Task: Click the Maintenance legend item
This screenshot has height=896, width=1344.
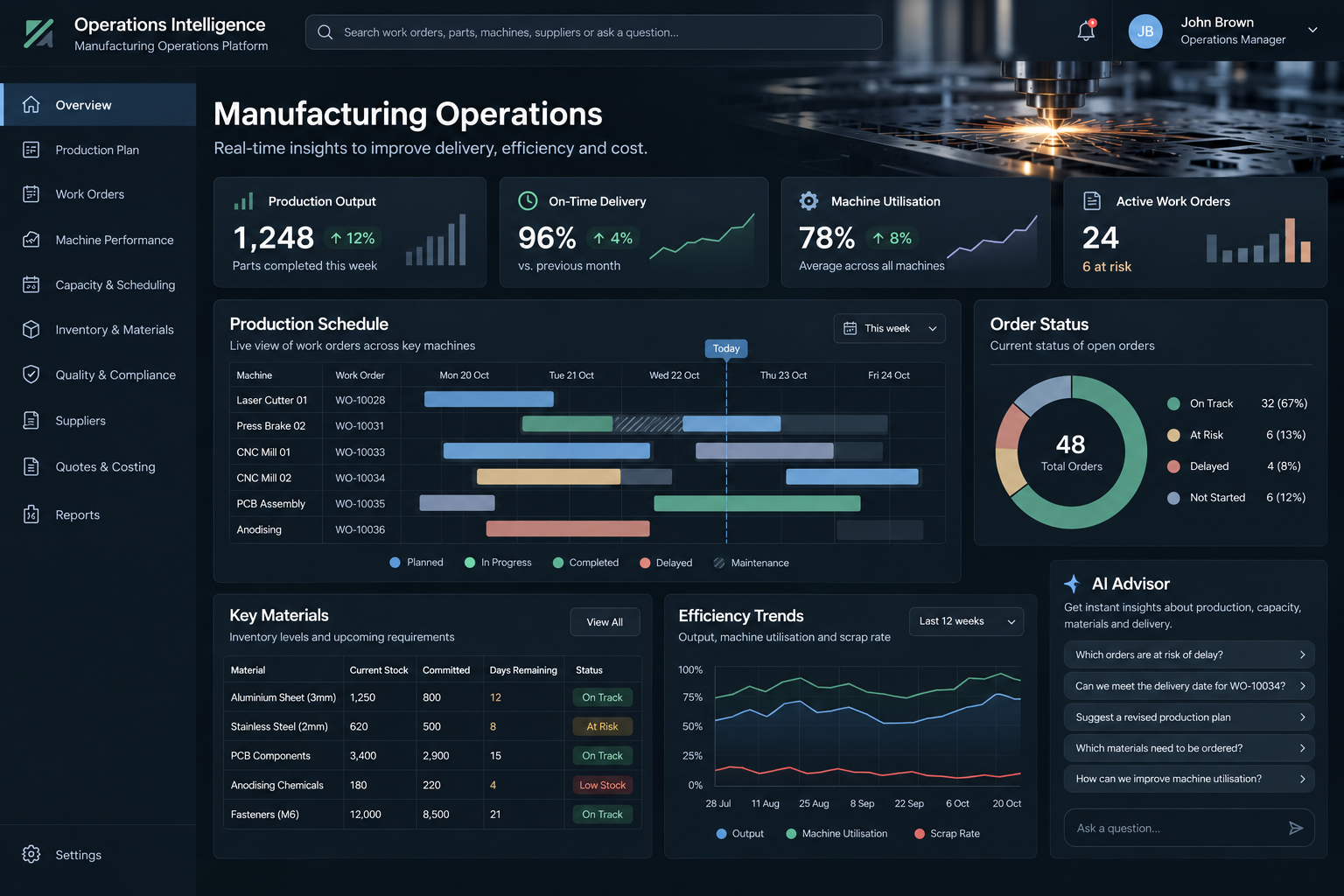Action: (x=751, y=563)
